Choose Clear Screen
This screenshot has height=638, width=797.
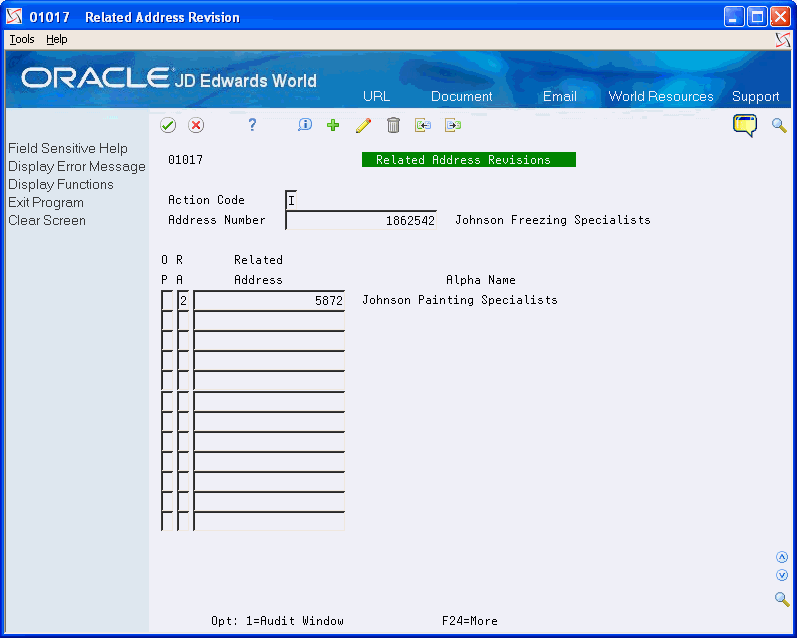tap(47, 221)
